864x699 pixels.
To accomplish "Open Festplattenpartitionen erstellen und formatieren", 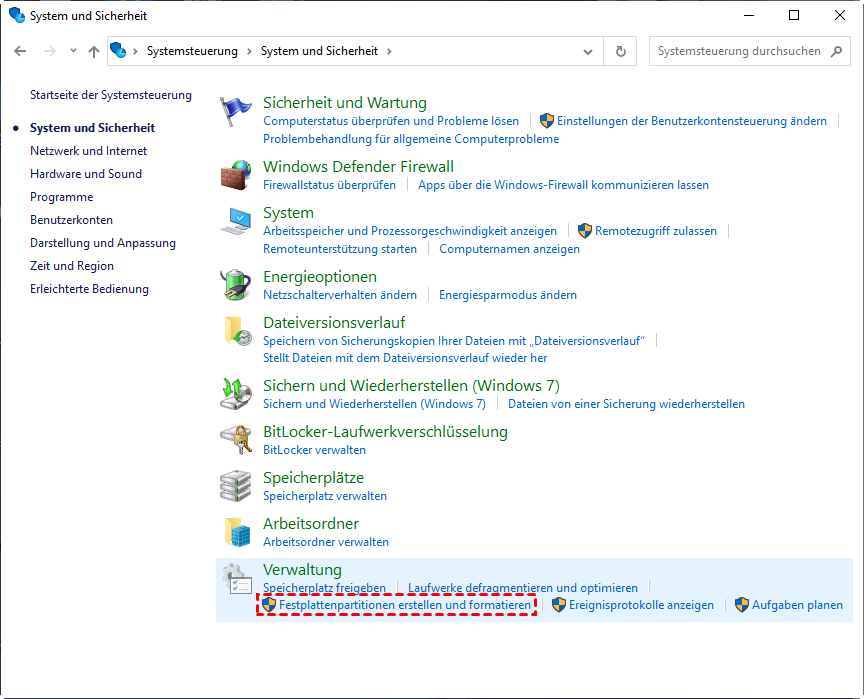I will pos(405,605).
